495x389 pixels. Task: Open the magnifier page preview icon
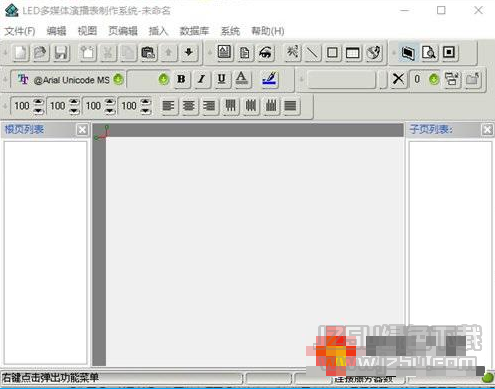(x=429, y=53)
